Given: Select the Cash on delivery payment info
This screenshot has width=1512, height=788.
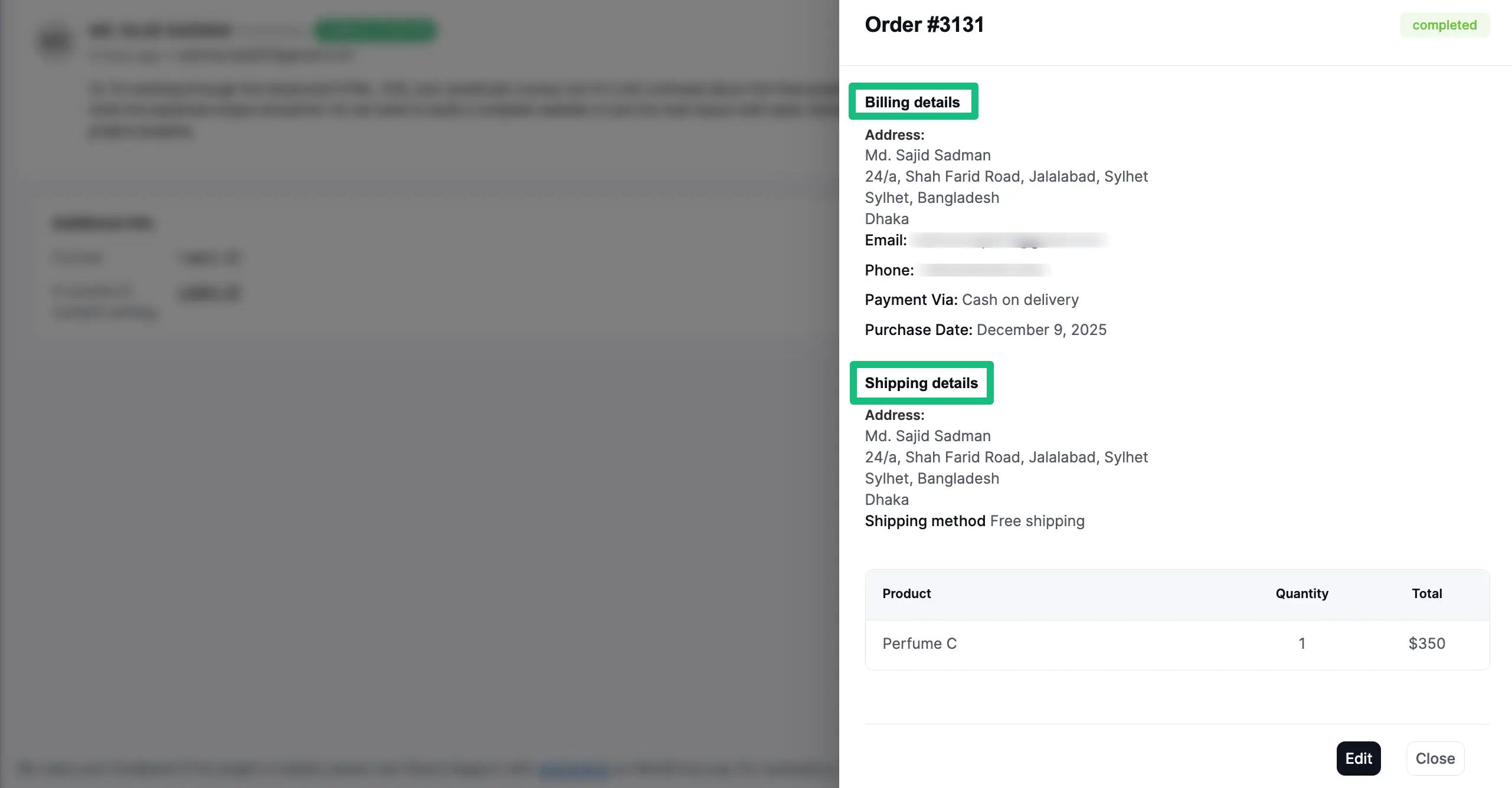Looking at the screenshot, I should [x=1020, y=300].
